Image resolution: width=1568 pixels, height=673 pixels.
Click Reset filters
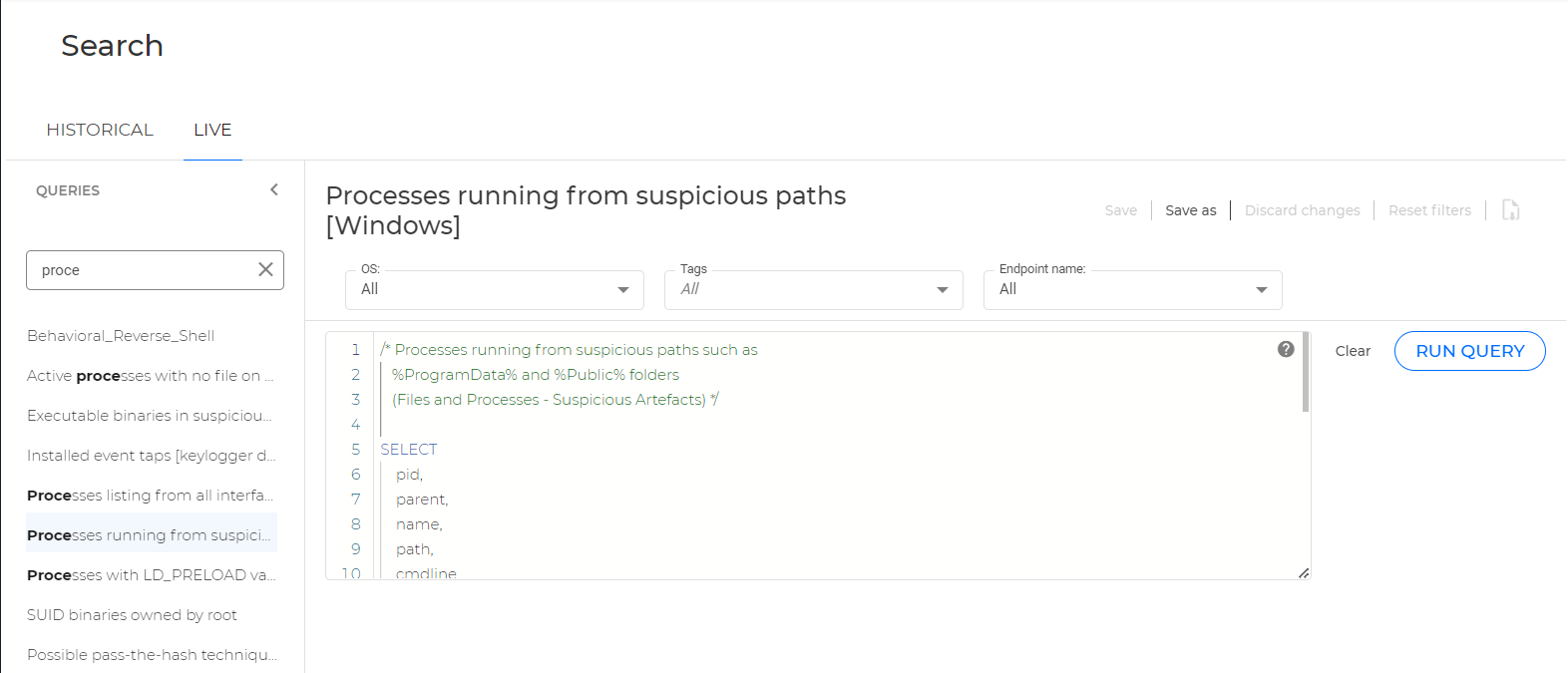pyautogui.click(x=1429, y=210)
